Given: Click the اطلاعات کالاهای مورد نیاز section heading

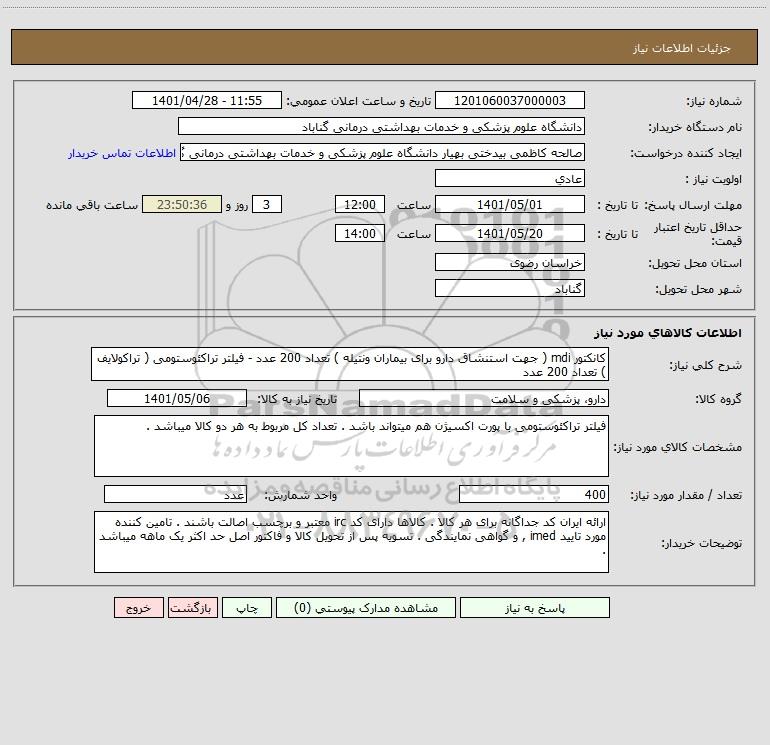Looking at the screenshot, I should click(x=668, y=333).
